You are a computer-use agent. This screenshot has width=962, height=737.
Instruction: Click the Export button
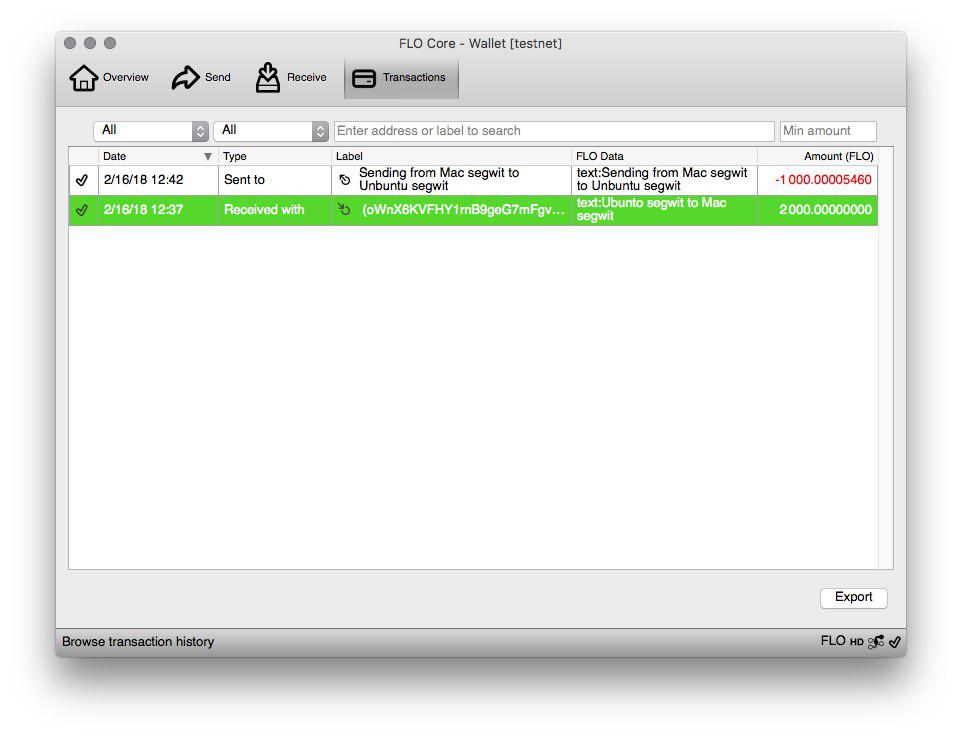[853, 597]
